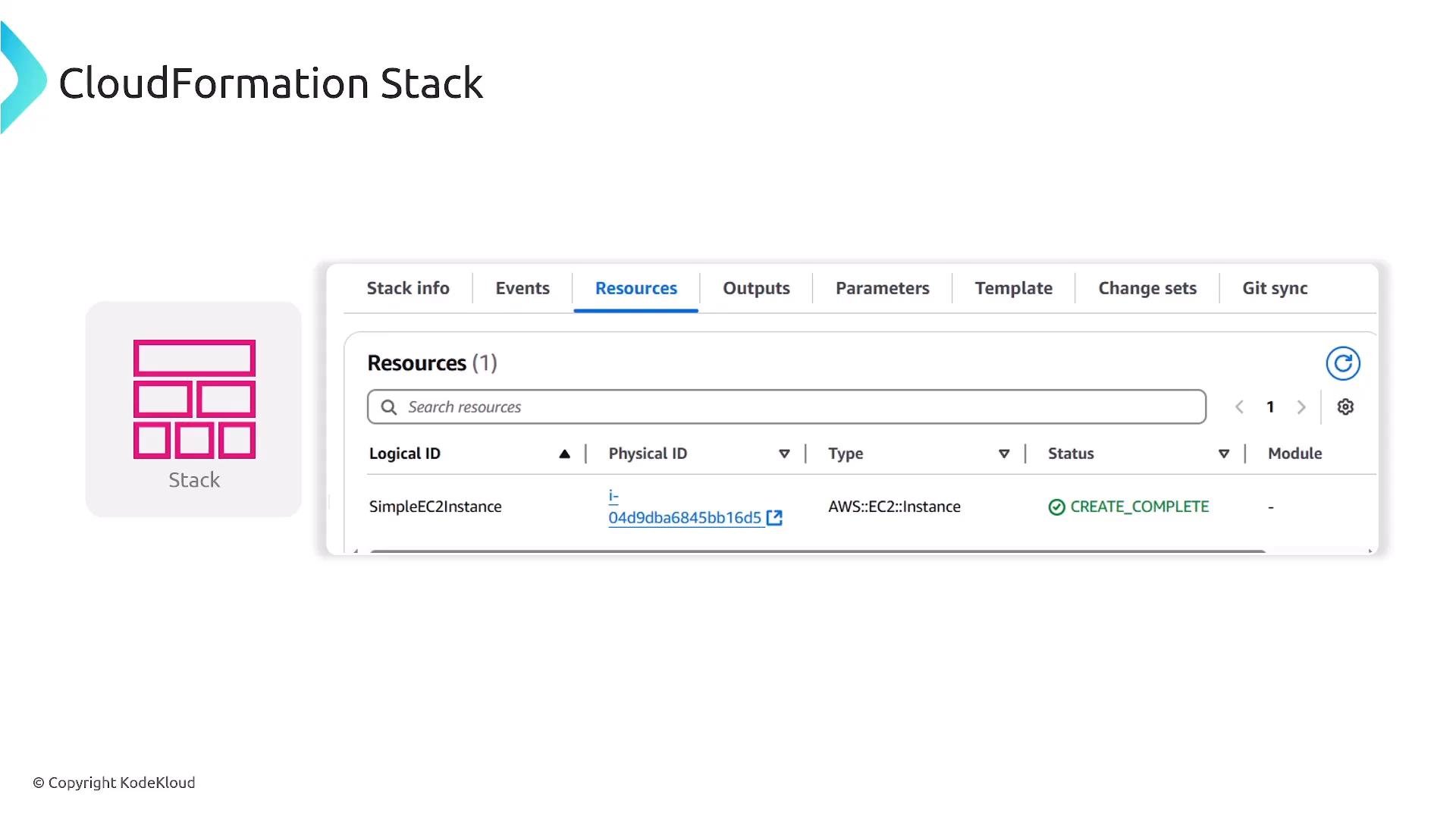Click the Module column header

click(x=1294, y=453)
